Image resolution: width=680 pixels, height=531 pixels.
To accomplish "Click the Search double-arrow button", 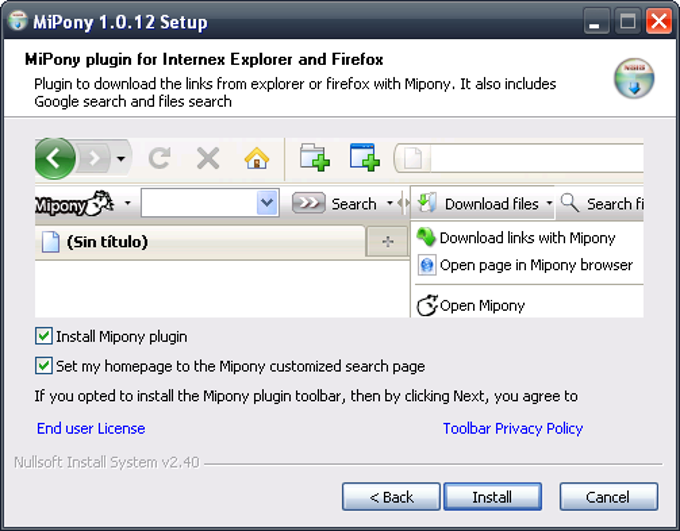I will coord(308,203).
